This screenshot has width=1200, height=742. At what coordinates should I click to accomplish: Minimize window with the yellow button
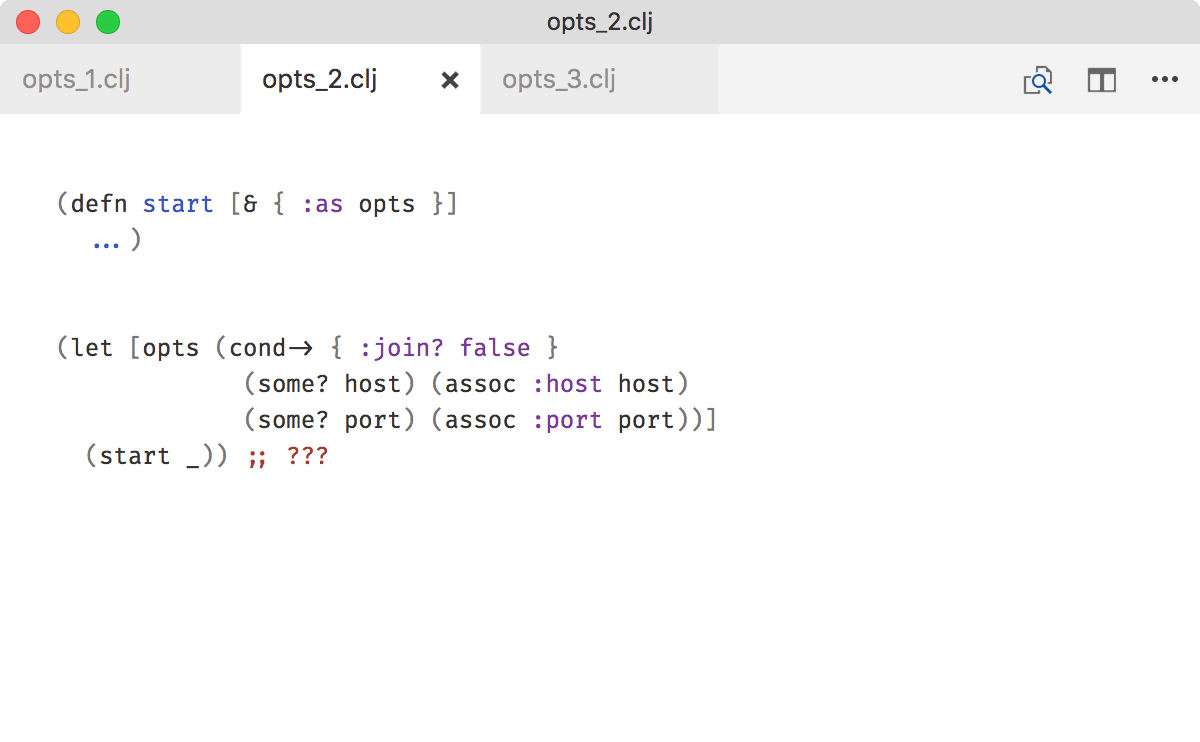tap(68, 22)
